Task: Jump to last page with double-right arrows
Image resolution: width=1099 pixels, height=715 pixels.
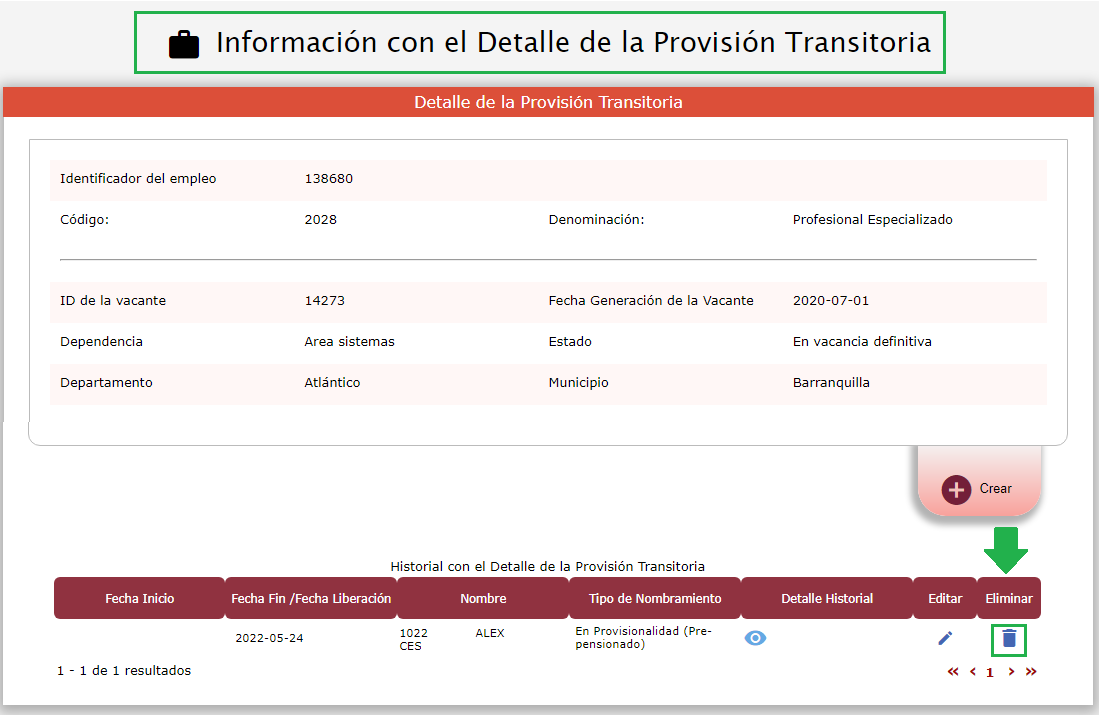Action: point(1031,672)
